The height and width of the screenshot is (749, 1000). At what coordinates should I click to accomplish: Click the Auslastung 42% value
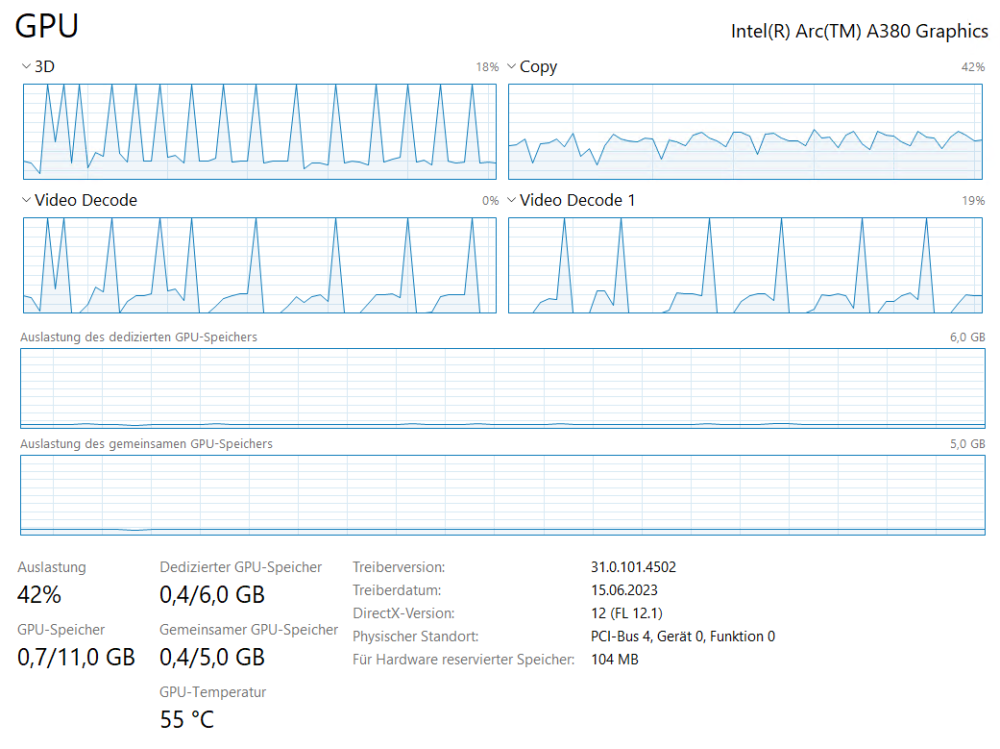tap(39, 595)
